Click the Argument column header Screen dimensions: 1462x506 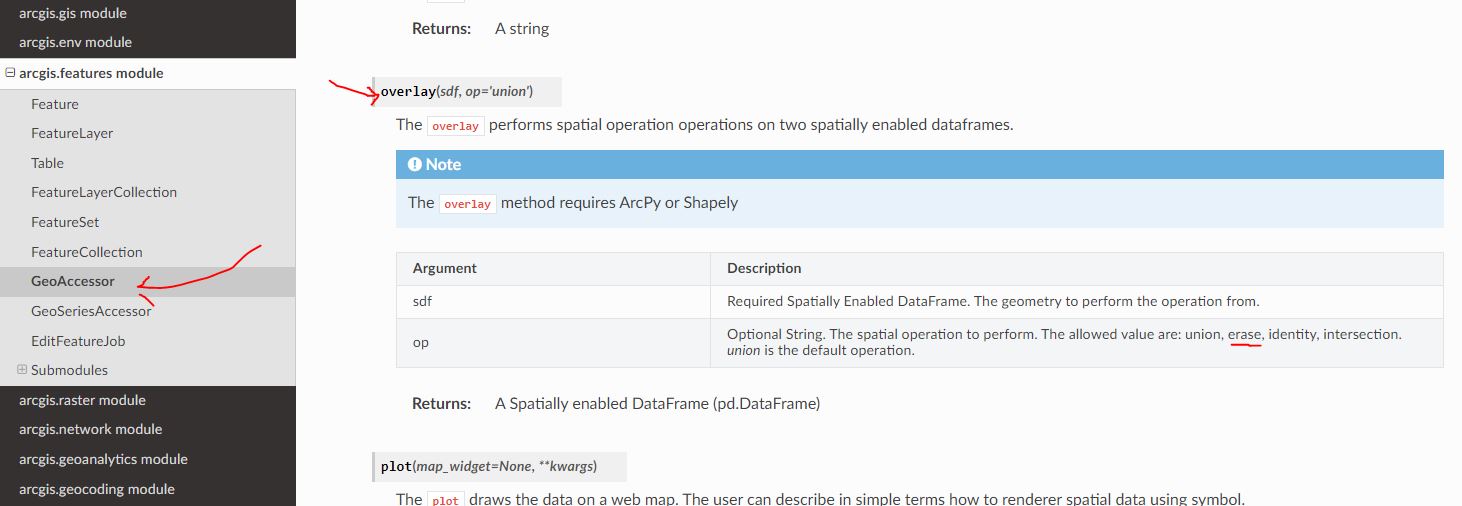(x=445, y=268)
